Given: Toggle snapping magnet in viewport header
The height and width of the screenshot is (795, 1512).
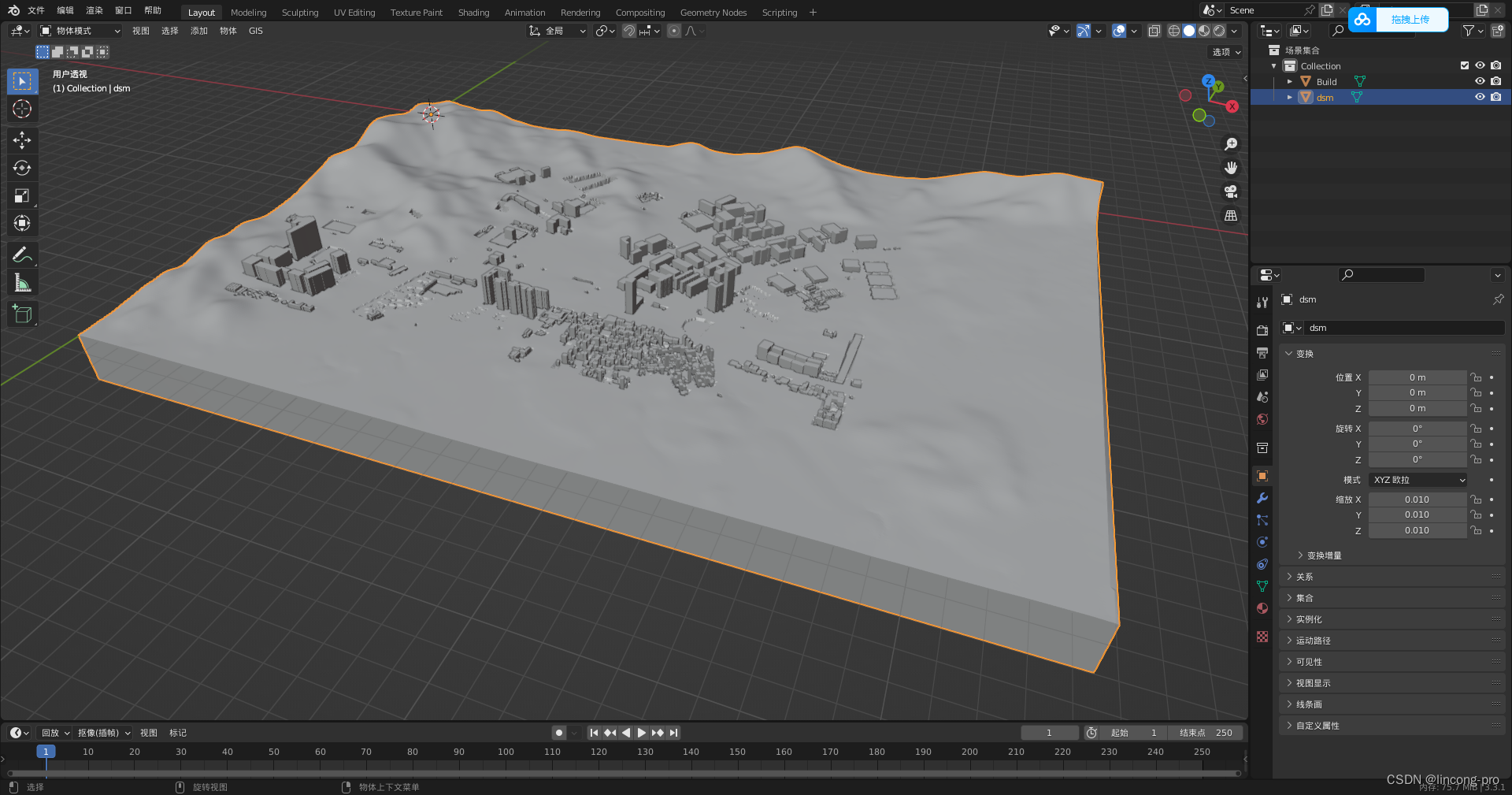Looking at the screenshot, I should pyautogui.click(x=629, y=31).
